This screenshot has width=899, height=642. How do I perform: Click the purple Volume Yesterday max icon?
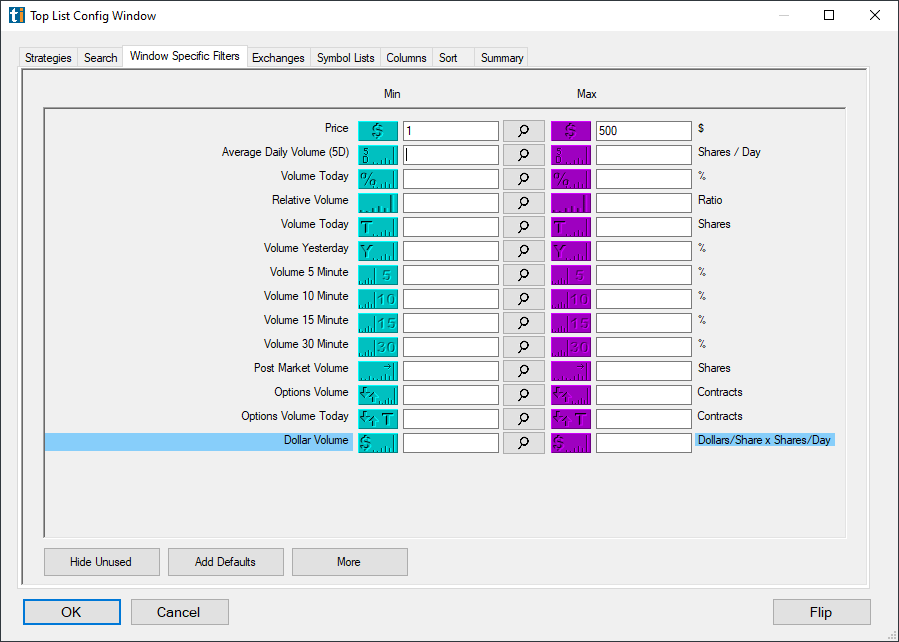pyautogui.click(x=570, y=250)
